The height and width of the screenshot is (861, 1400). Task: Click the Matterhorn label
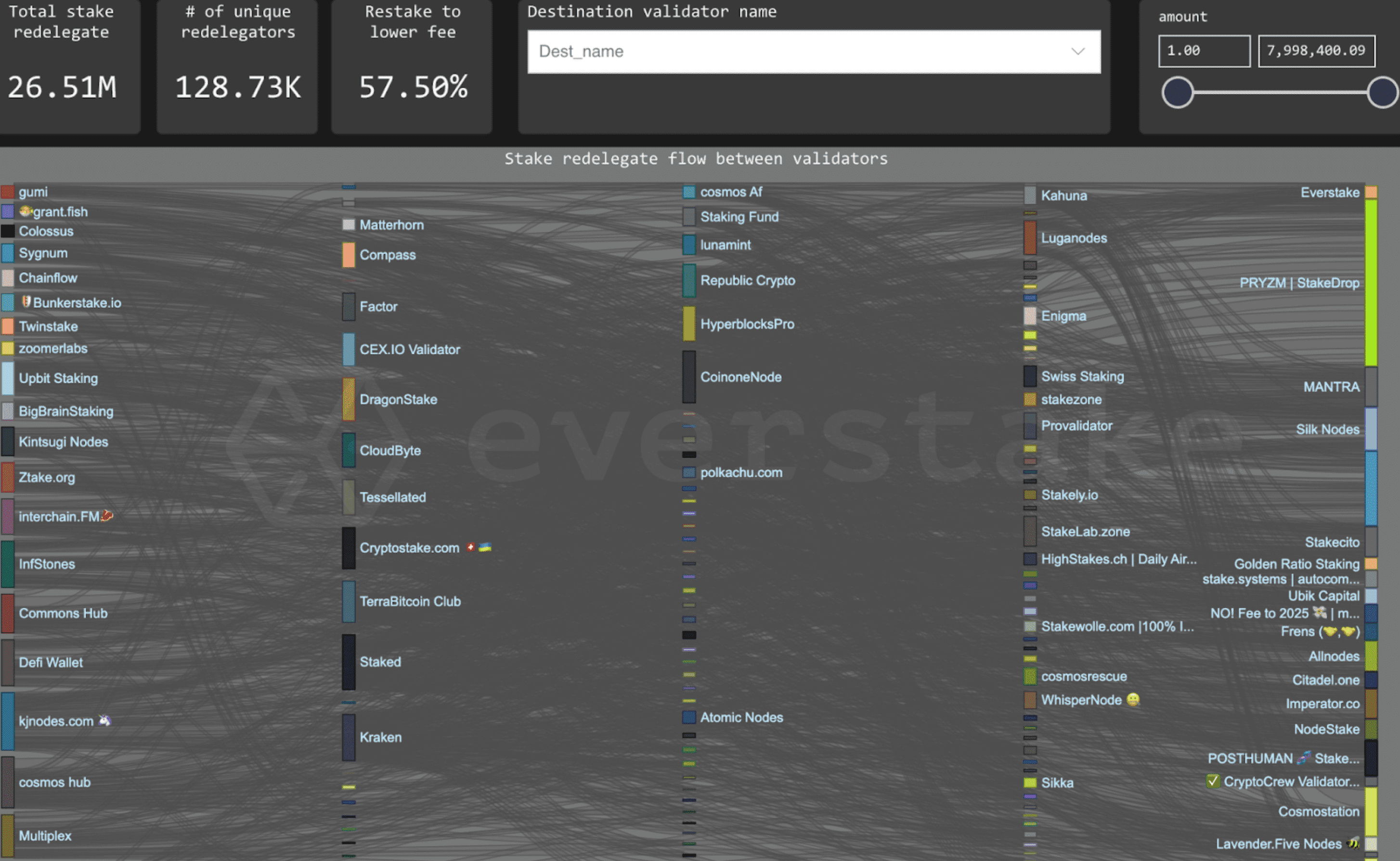pyautogui.click(x=392, y=225)
